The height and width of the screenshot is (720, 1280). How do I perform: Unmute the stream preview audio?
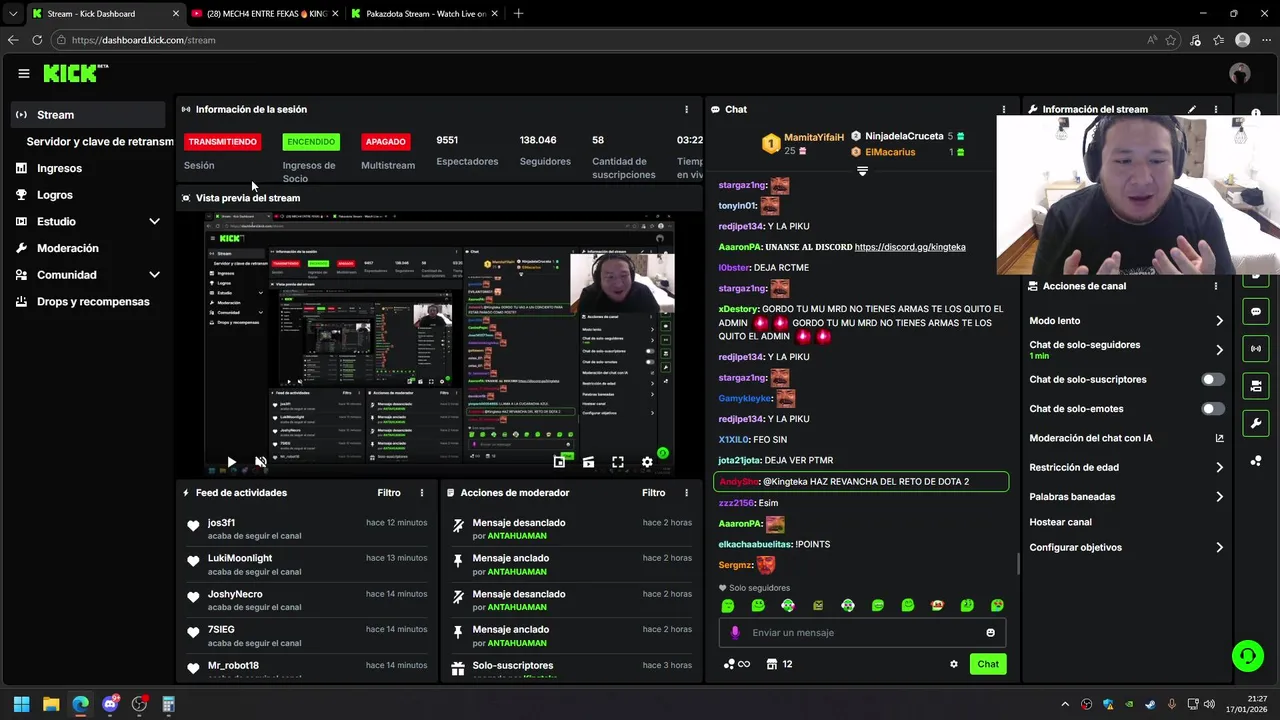pos(261,462)
